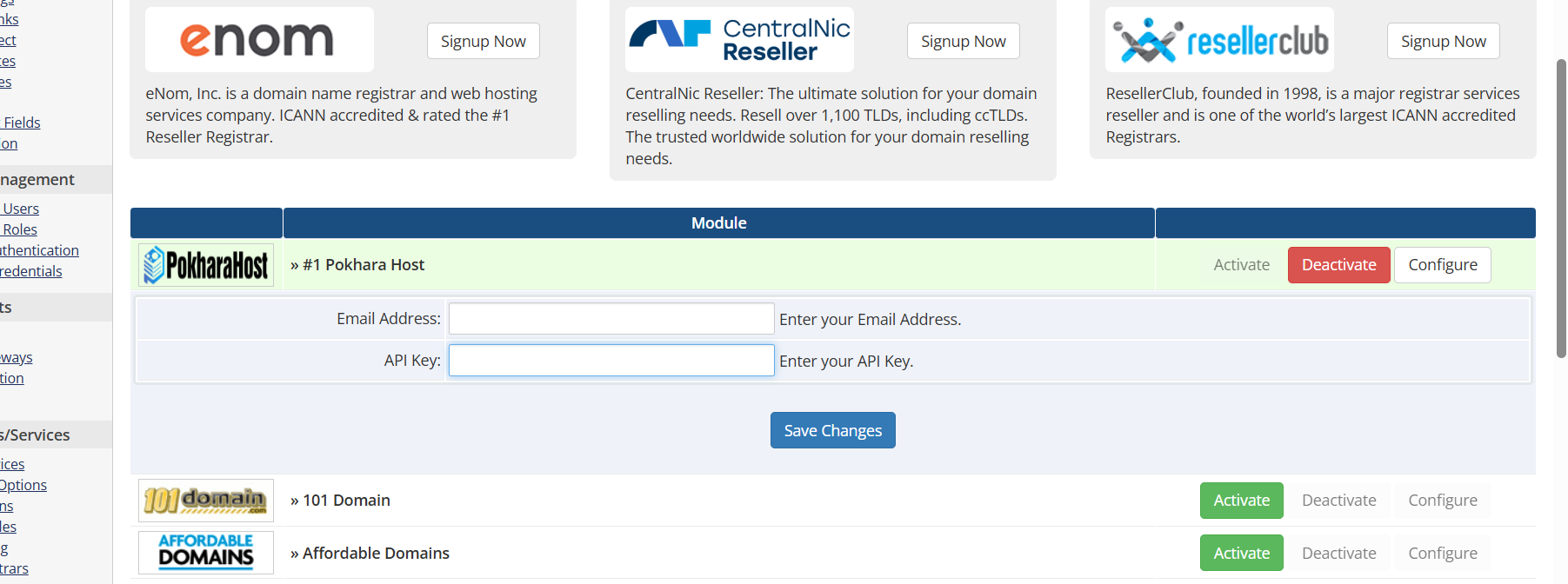Click the ResellerClub logo
The width and height of the screenshot is (1568, 584).
pyautogui.click(x=1219, y=40)
